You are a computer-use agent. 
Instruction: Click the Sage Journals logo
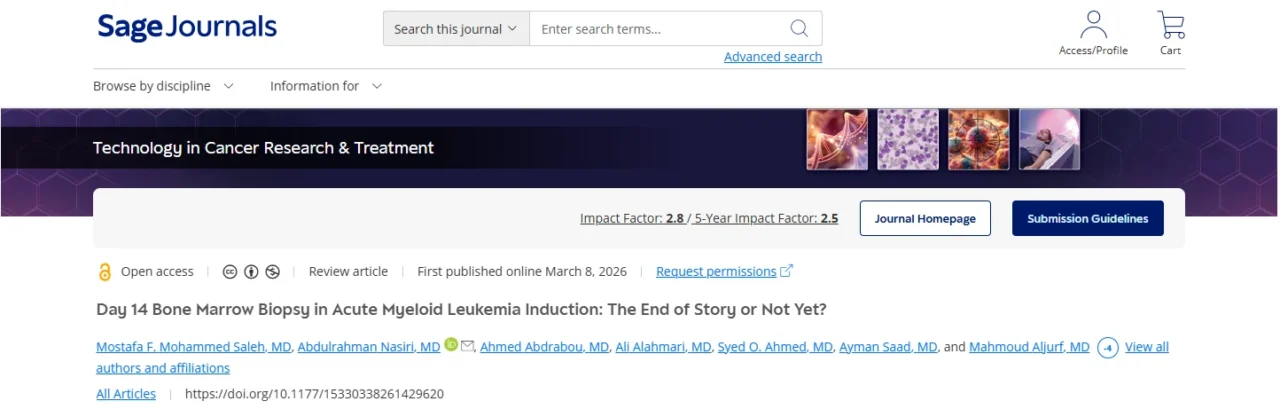(x=187, y=28)
